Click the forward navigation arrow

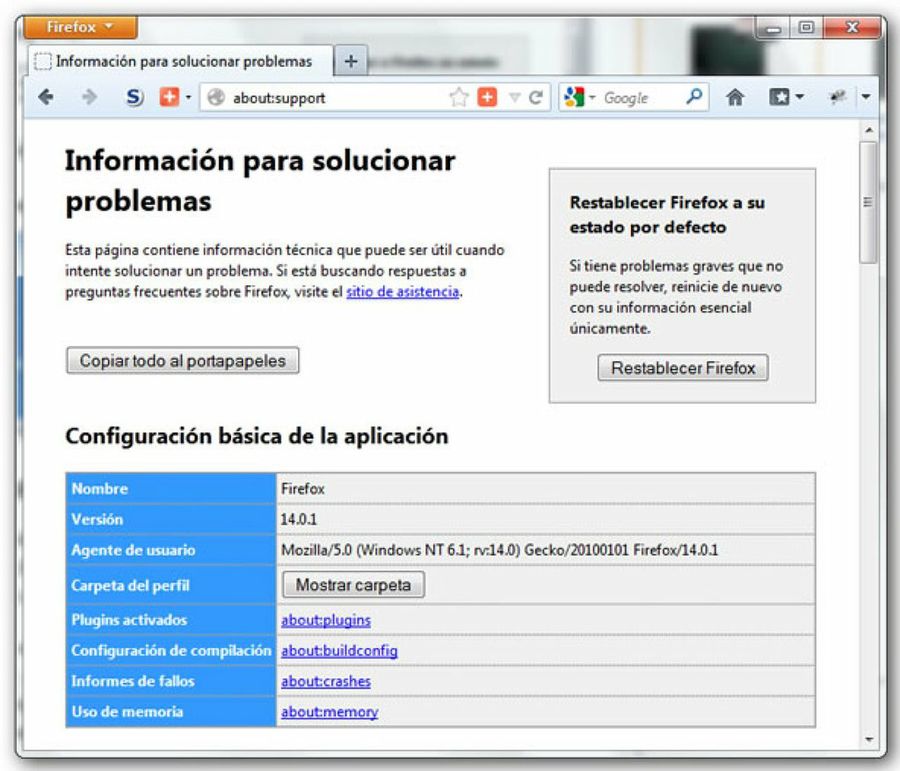(x=92, y=97)
